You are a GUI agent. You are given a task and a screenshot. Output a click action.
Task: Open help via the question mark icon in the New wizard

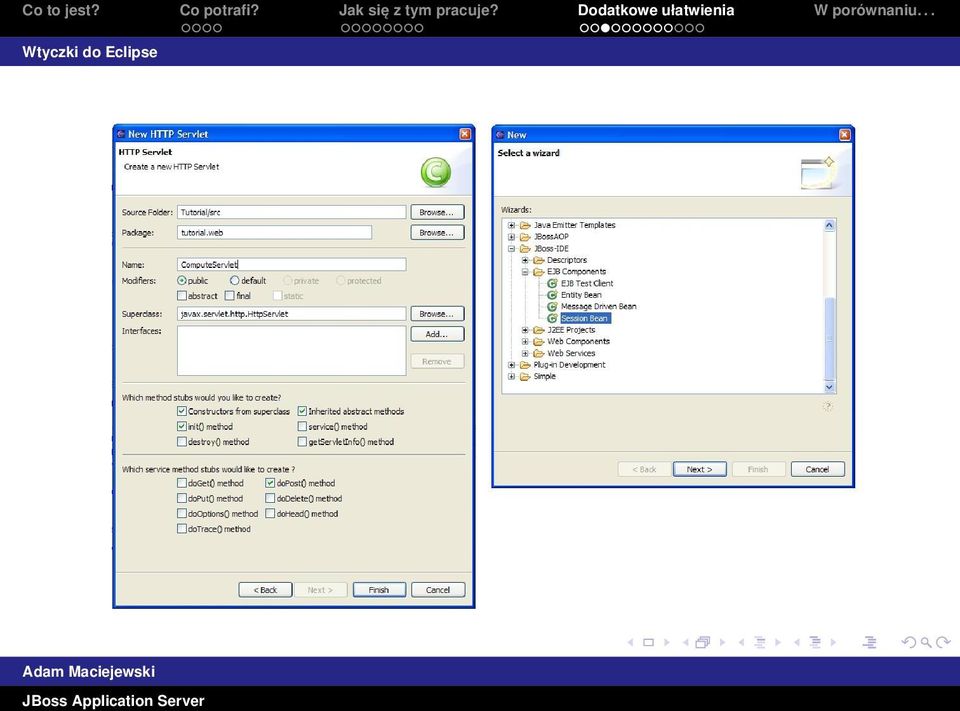click(827, 406)
